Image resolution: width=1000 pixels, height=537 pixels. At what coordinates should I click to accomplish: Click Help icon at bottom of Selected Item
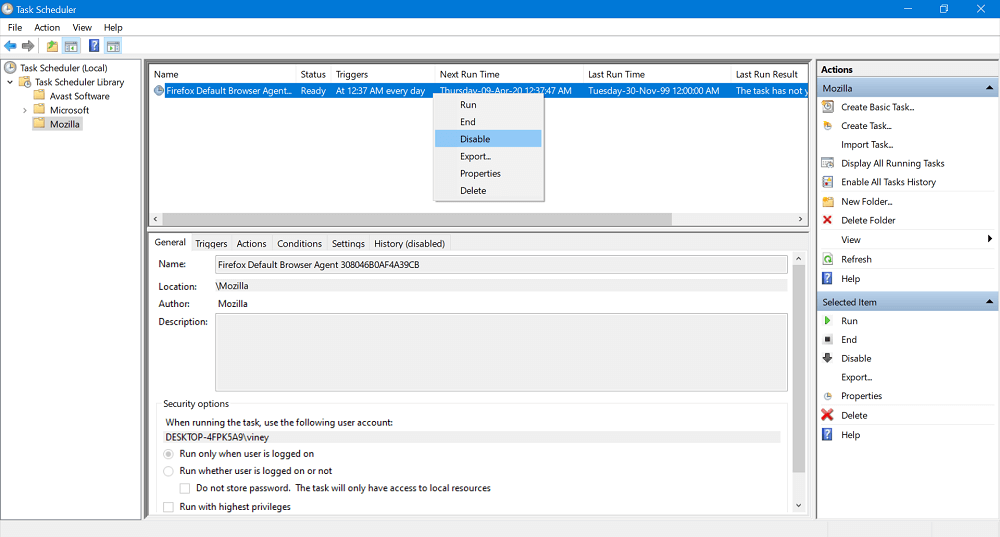point(828,435)
